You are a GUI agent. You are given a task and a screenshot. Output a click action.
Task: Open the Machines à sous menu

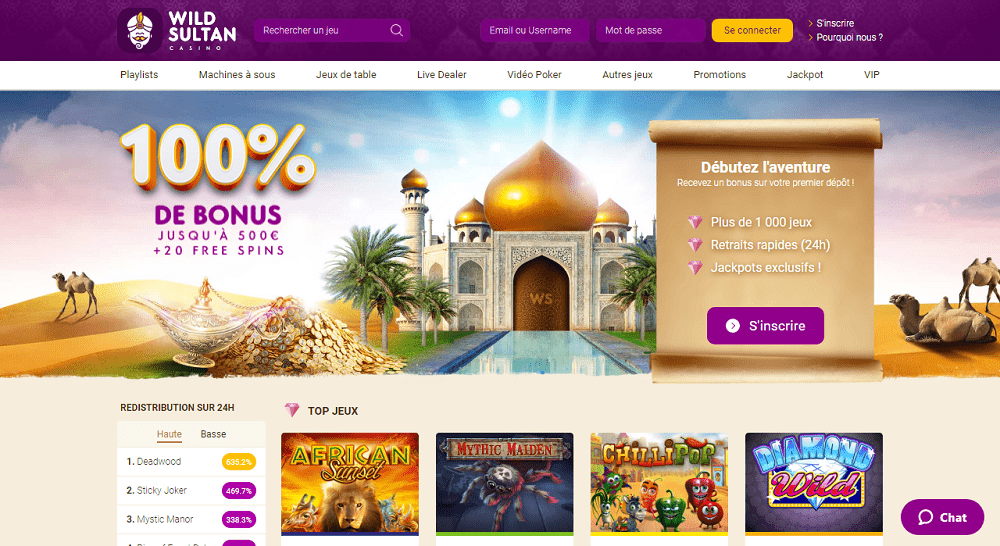point(237,75)
